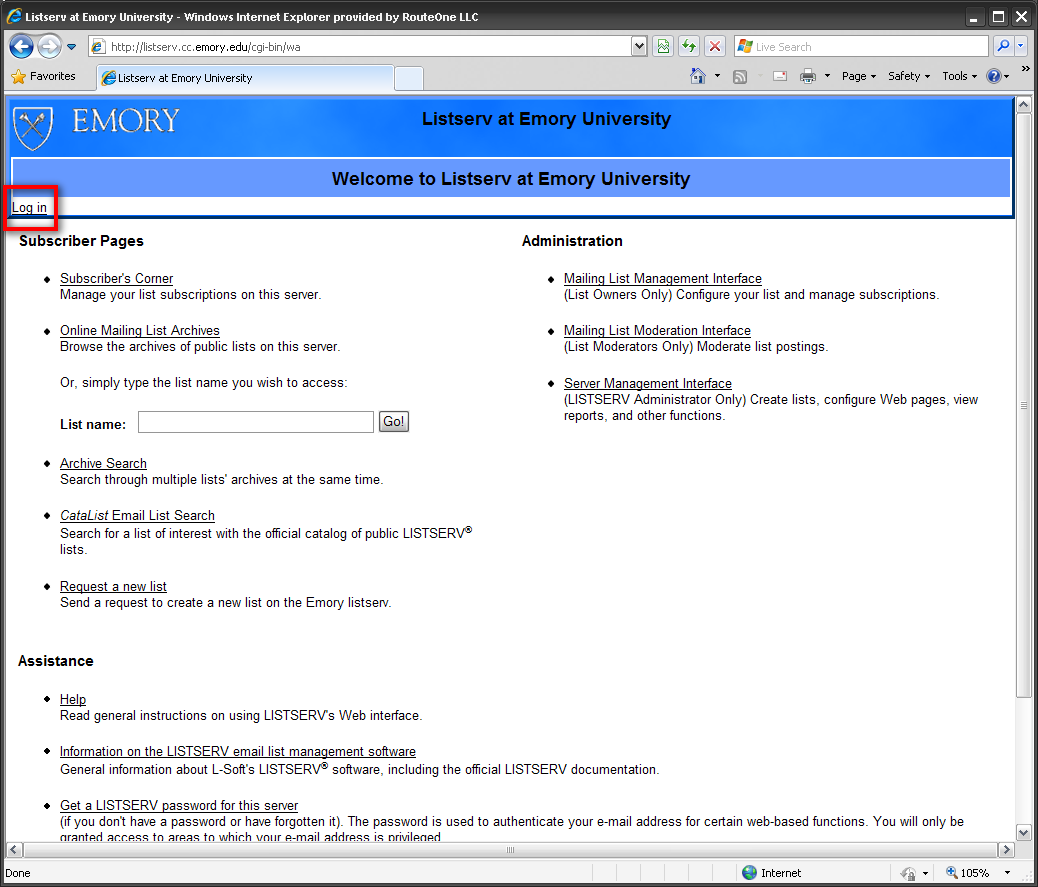Click the RSS feeds icon
This screenshot has width=1038, height=887.
(740, 77)
